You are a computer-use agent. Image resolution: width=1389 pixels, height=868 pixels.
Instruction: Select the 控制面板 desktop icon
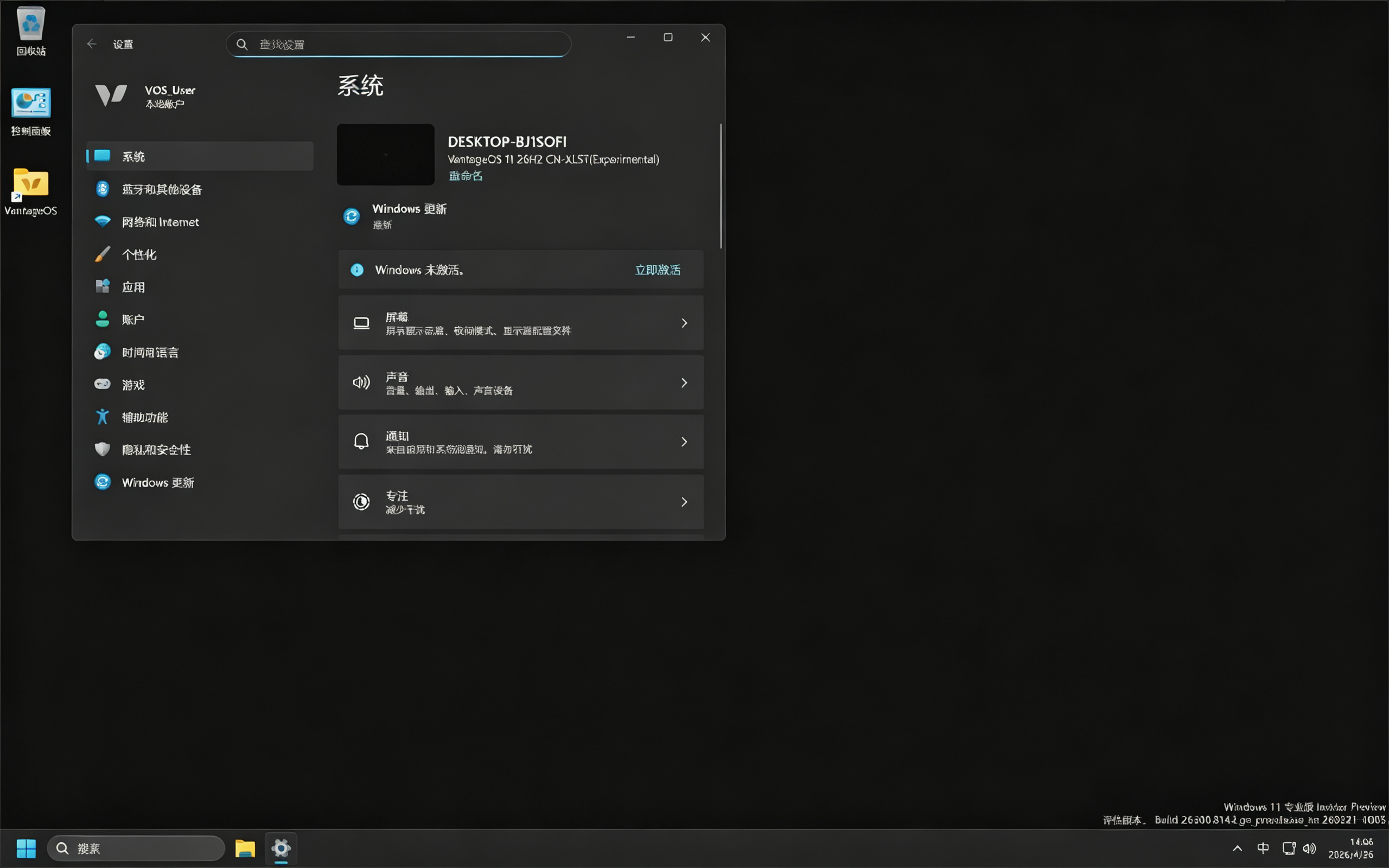[x=31, y=112]
